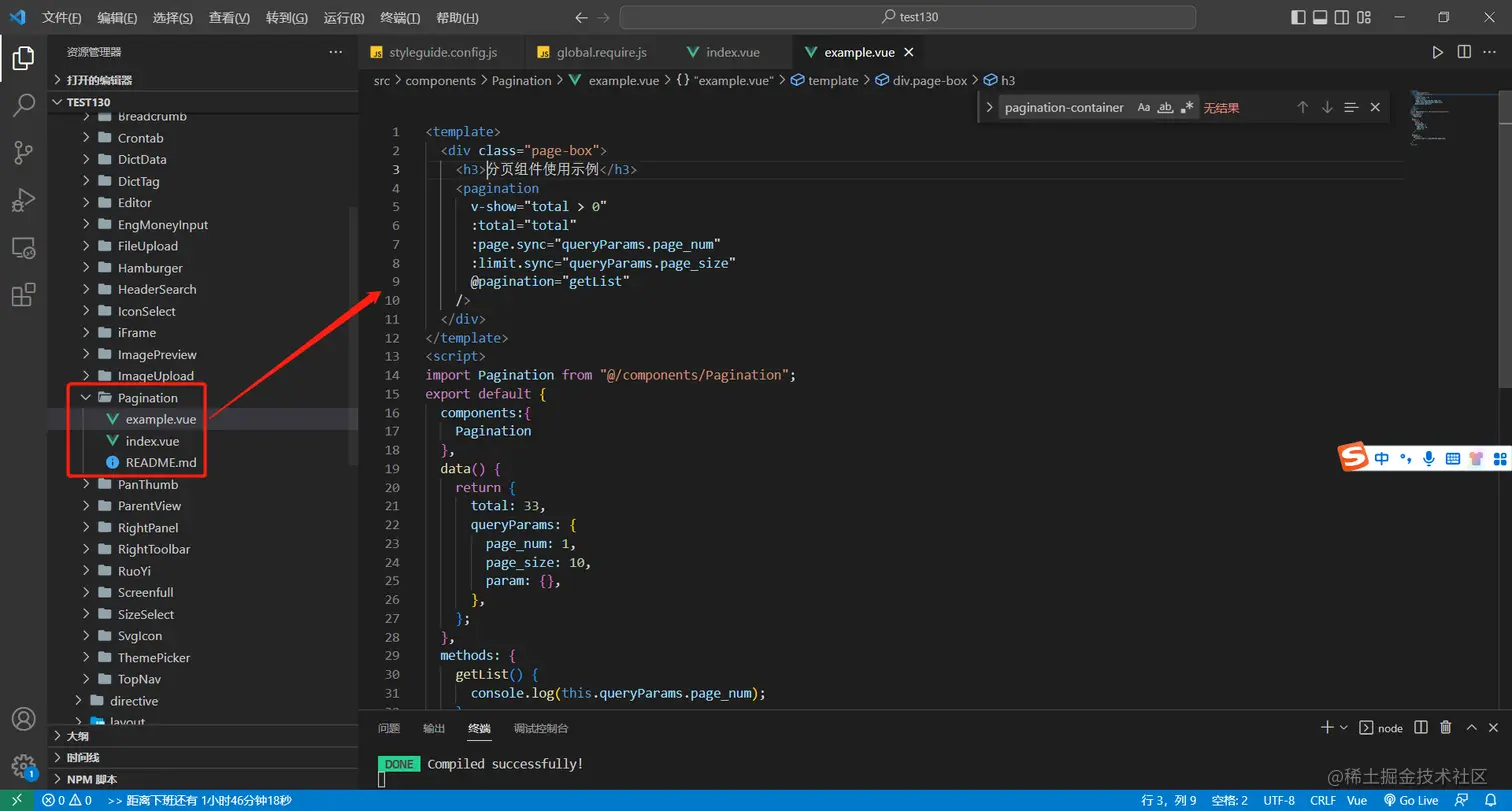The width and height of the screenshot is (1512, 811).
Task: Go to previous find match arrow
Action: (x=1303, y=107)
